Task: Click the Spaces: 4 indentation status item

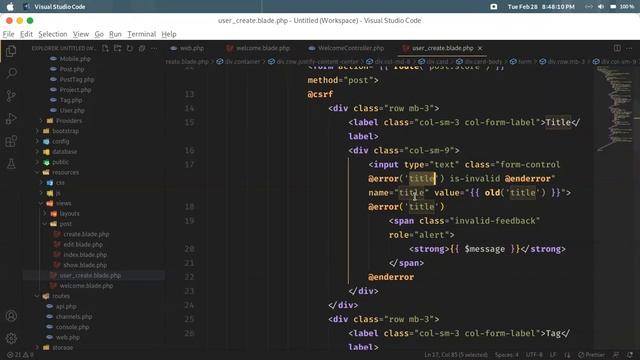Action: 507,355
